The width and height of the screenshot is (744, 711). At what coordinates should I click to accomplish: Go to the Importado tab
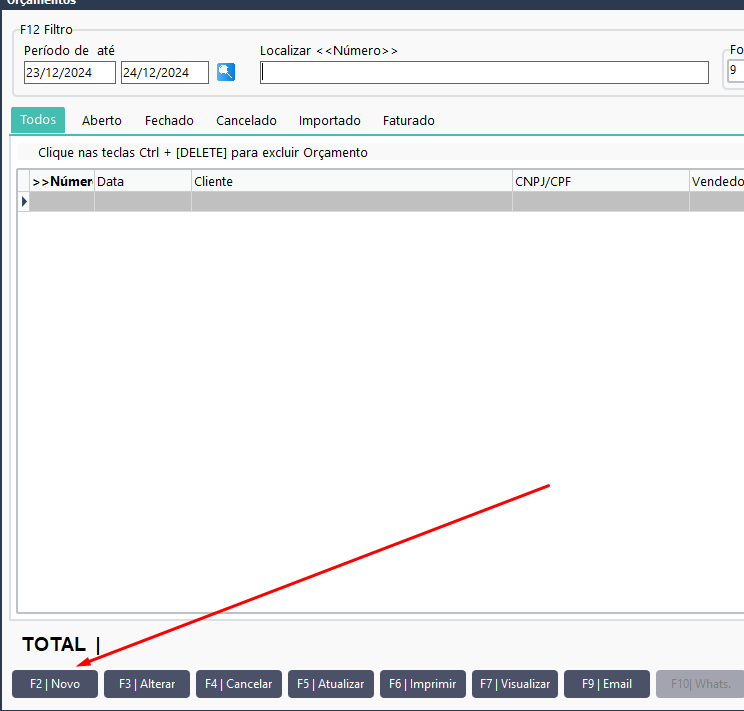coord(329,121)
